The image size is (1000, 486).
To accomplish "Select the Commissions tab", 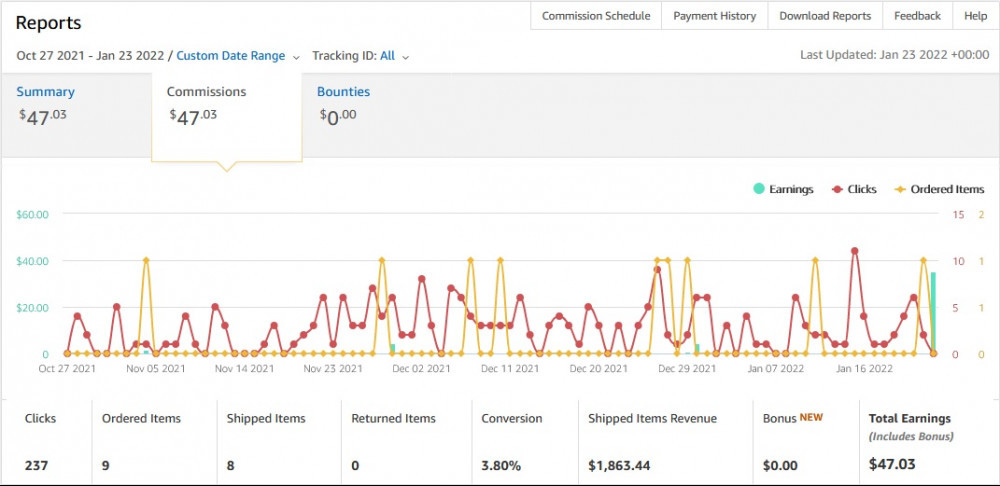I will coord(206,92).
